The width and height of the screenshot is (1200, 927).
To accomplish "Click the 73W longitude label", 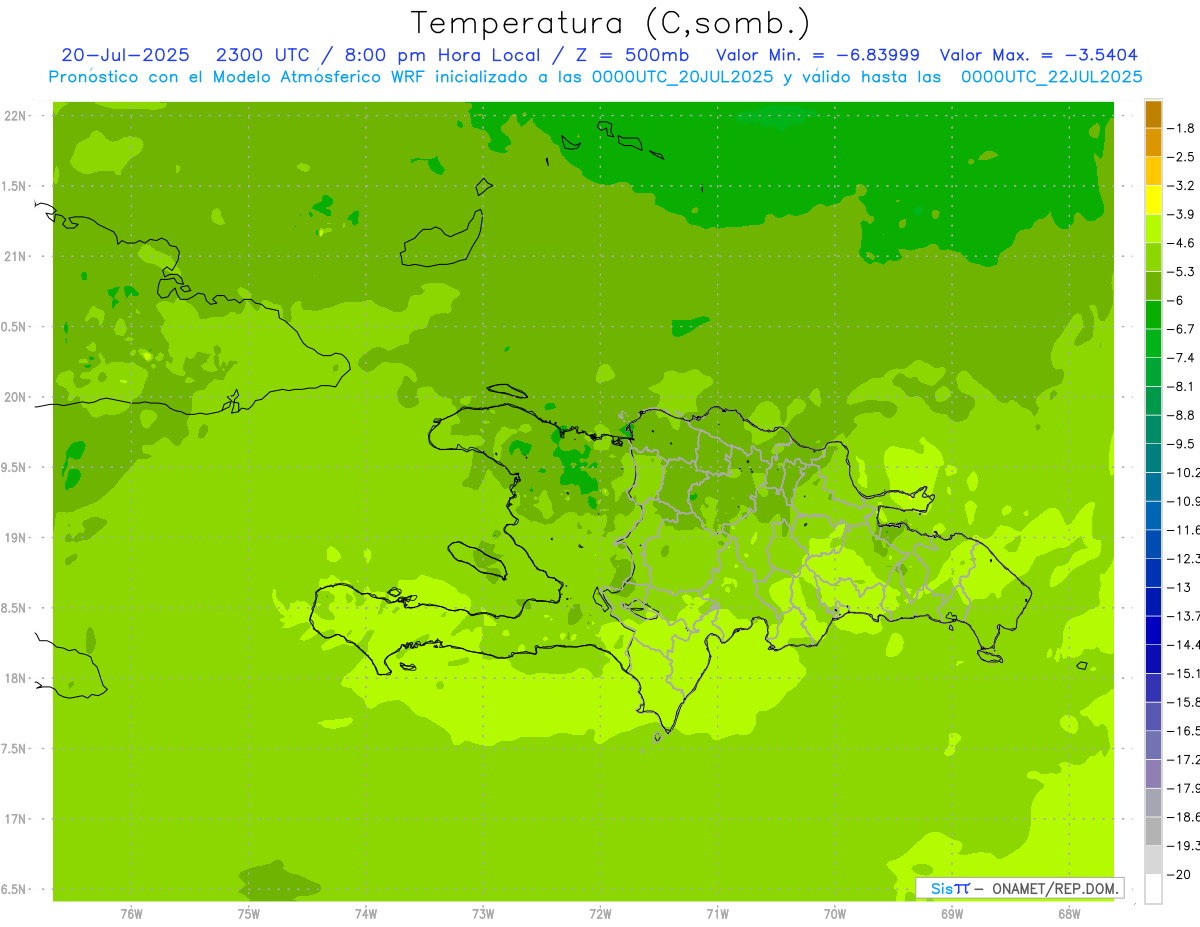I will point(483,914).
